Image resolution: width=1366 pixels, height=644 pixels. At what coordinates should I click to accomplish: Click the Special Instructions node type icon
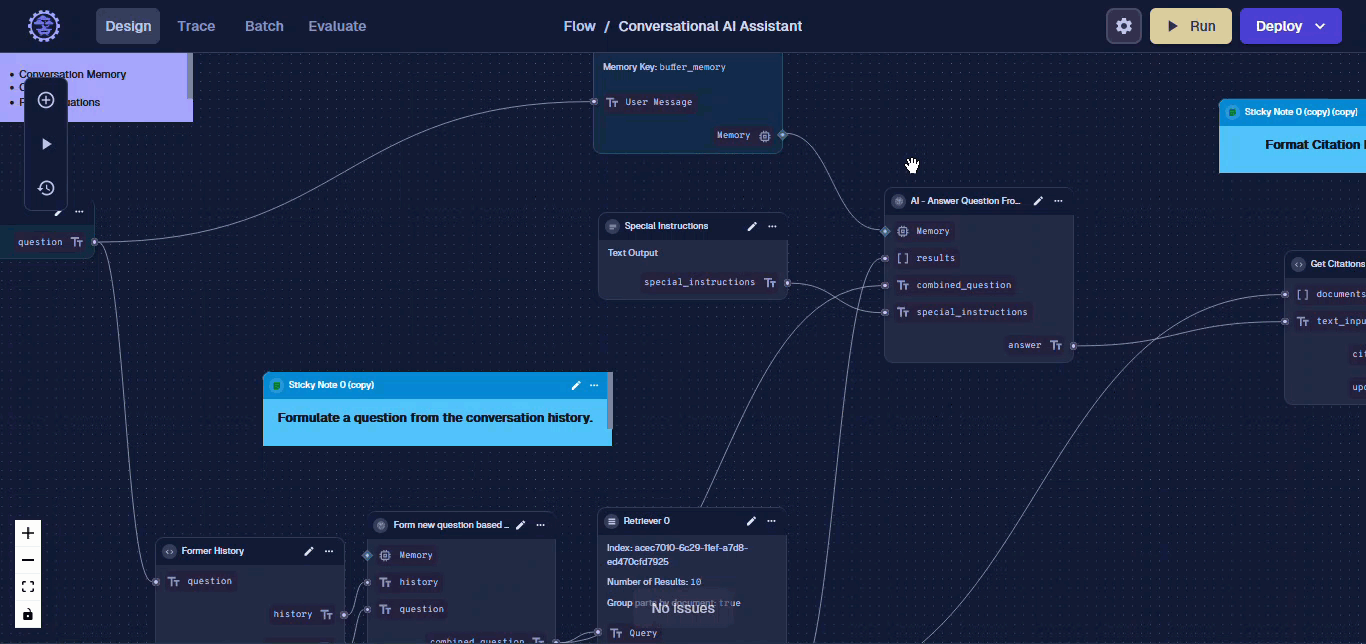[x=612, y=226]
